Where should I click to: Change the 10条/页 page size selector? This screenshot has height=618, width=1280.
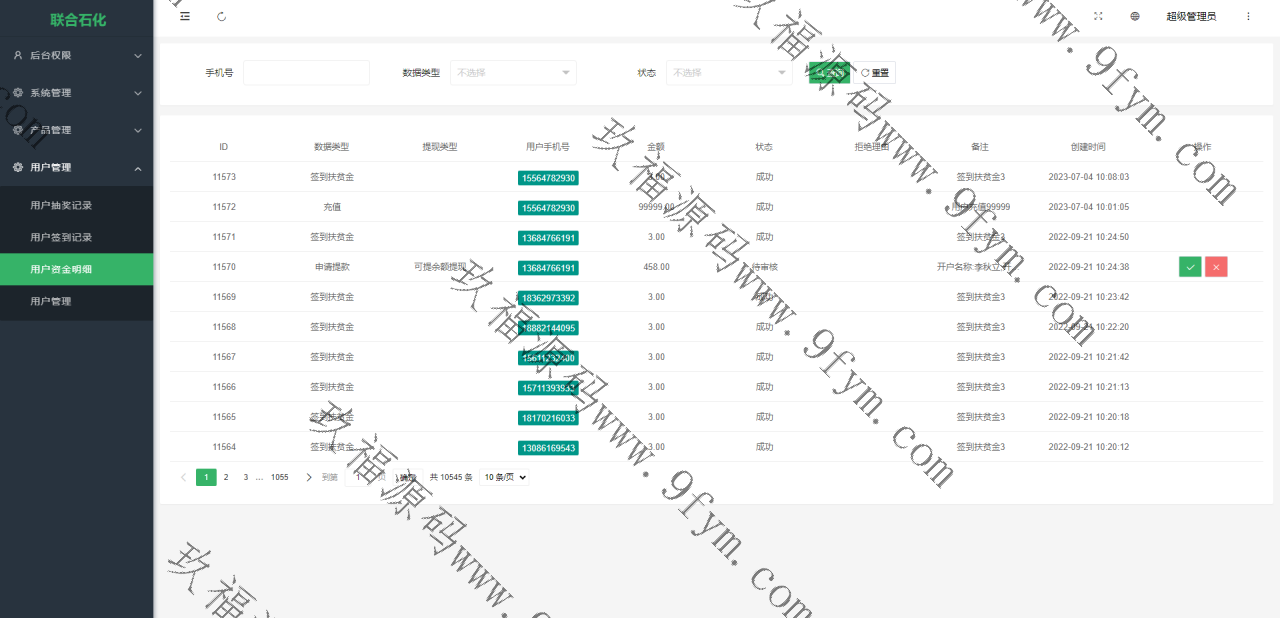(x=504, y=477)
